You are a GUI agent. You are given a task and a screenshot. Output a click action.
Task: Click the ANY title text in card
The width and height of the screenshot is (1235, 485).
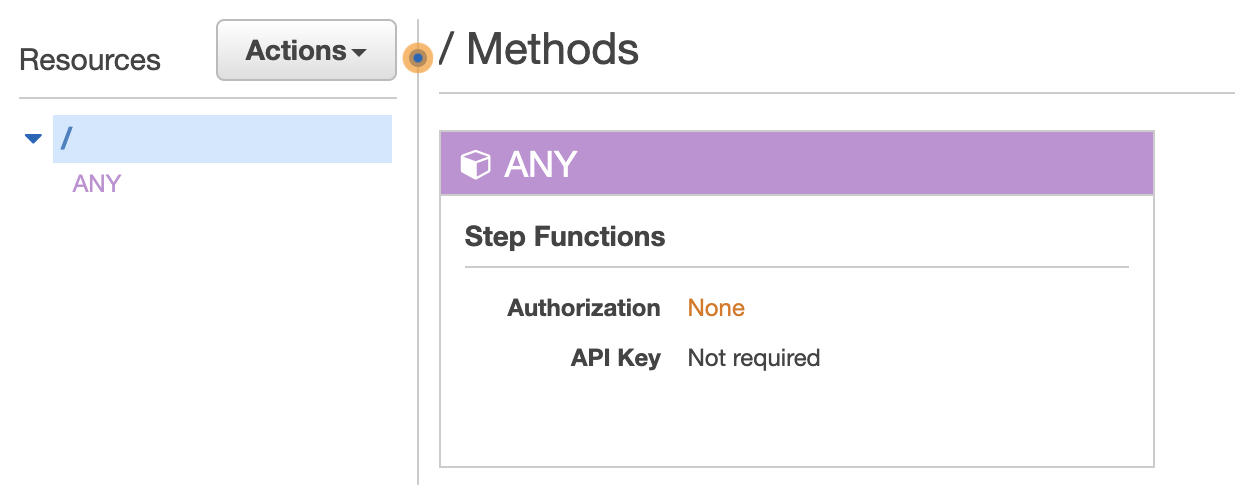coord(541,164)
